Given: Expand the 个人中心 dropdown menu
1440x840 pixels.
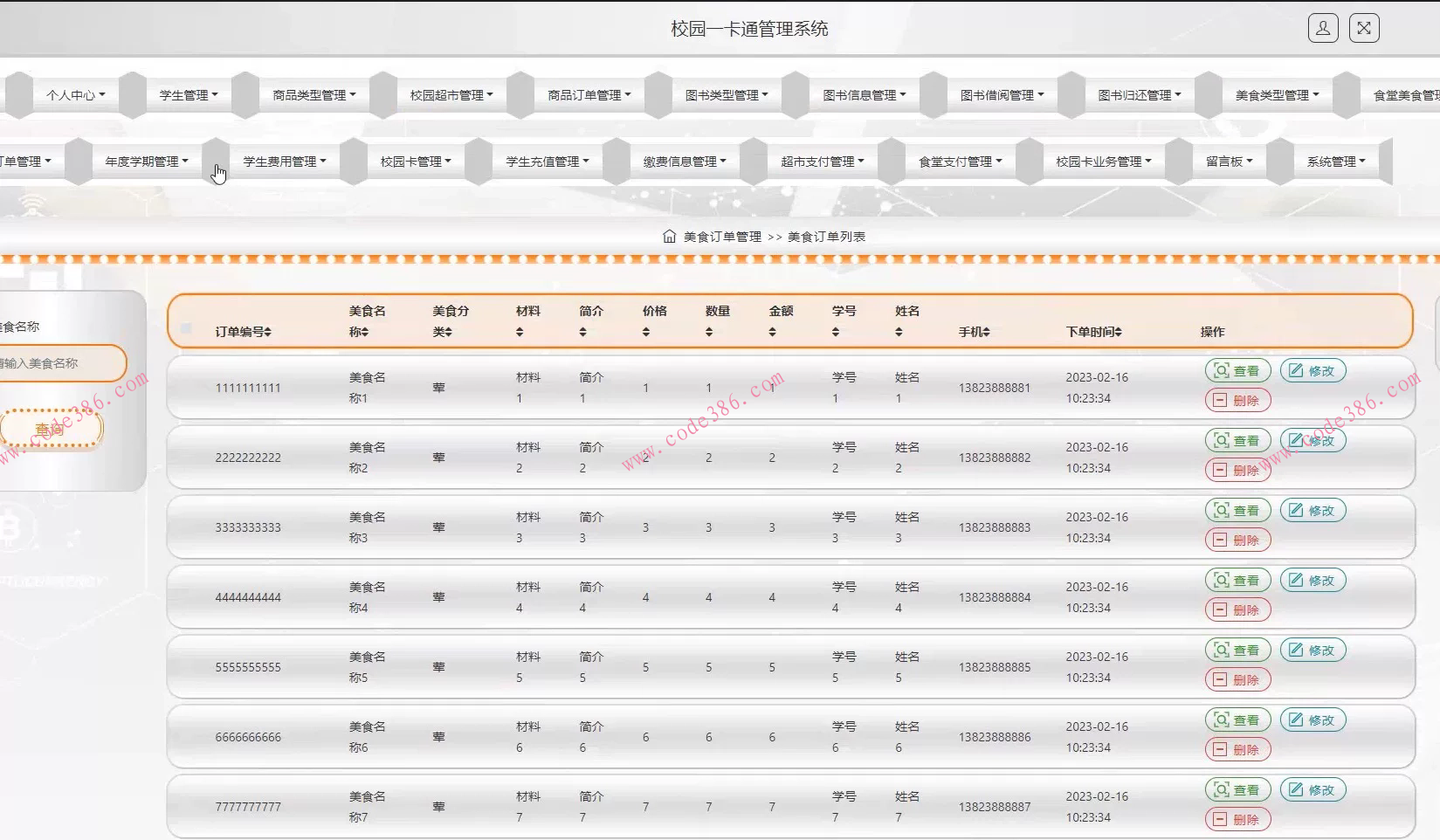Looking at the screenshot, I should pos(76,95).
